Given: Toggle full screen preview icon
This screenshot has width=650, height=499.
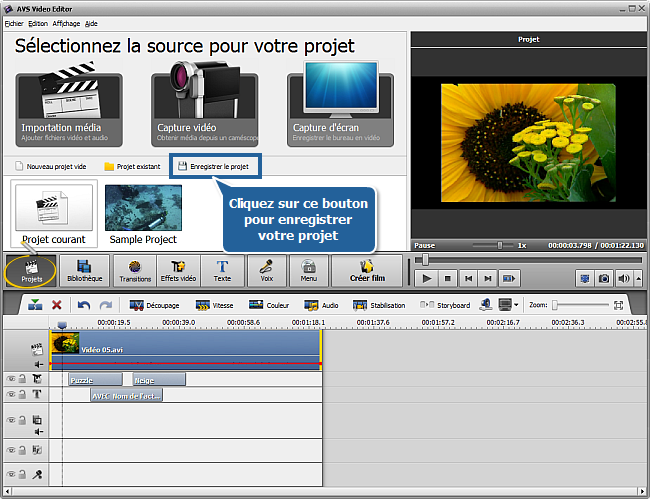Looking at the screenshot, I should (x=585, y=279).
